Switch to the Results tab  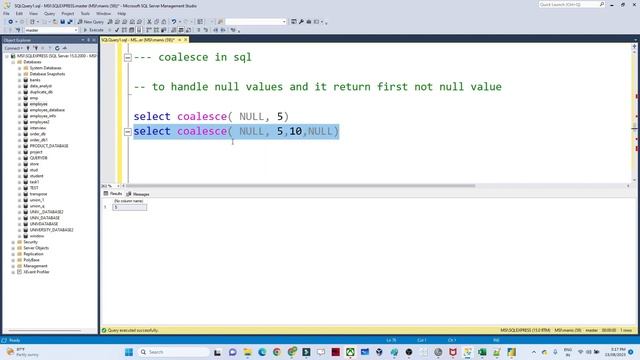point(113,194)
